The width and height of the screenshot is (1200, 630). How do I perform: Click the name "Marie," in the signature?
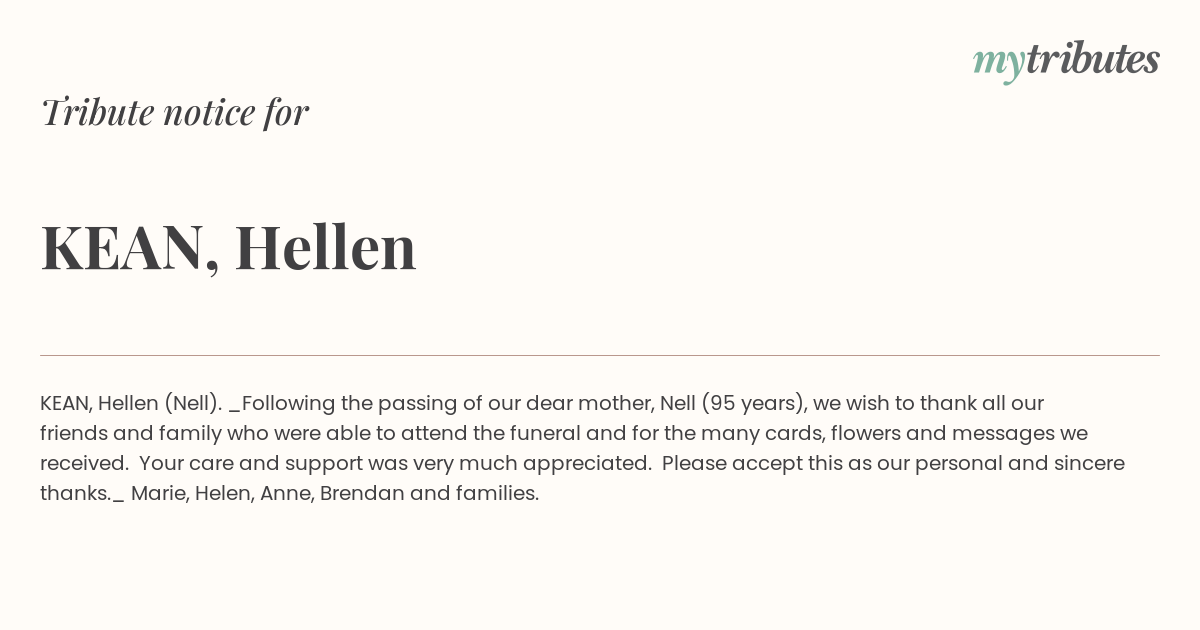click(160, 494)
